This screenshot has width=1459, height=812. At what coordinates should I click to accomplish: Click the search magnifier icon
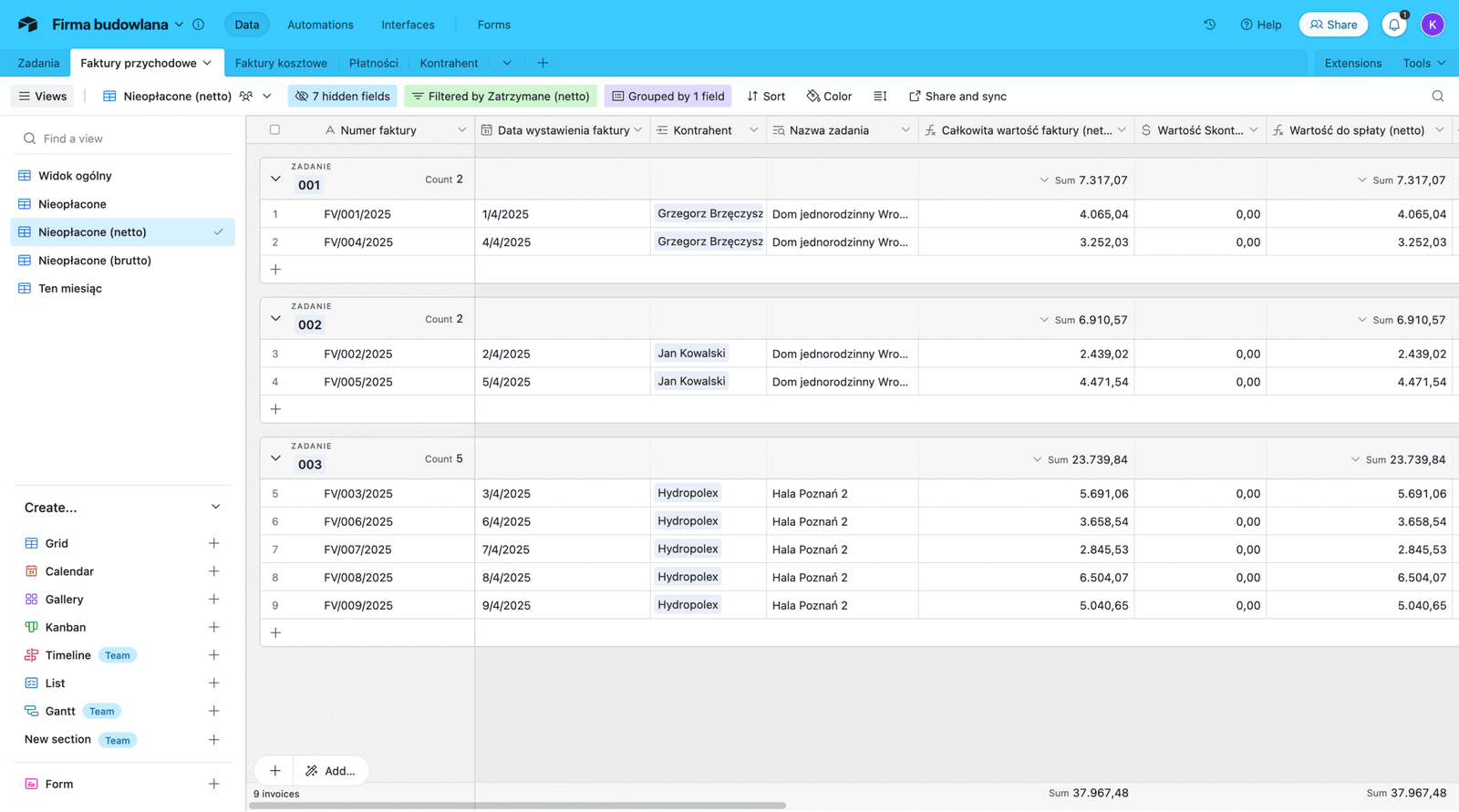pos(1437,97)
